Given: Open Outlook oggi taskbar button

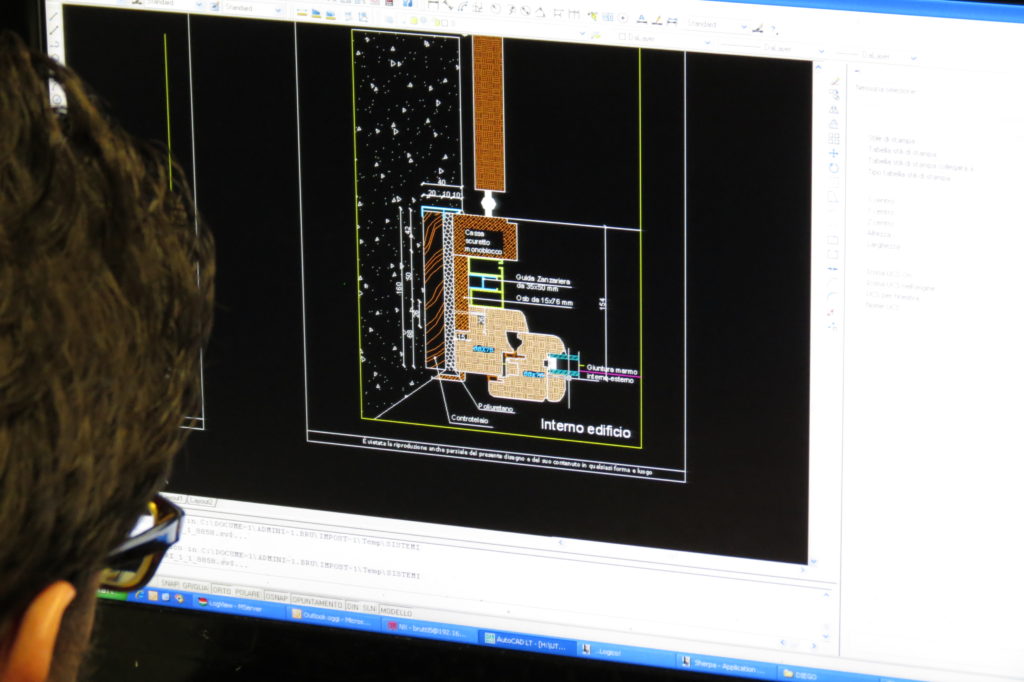Looking at the screenshot, I should point(333,618).
